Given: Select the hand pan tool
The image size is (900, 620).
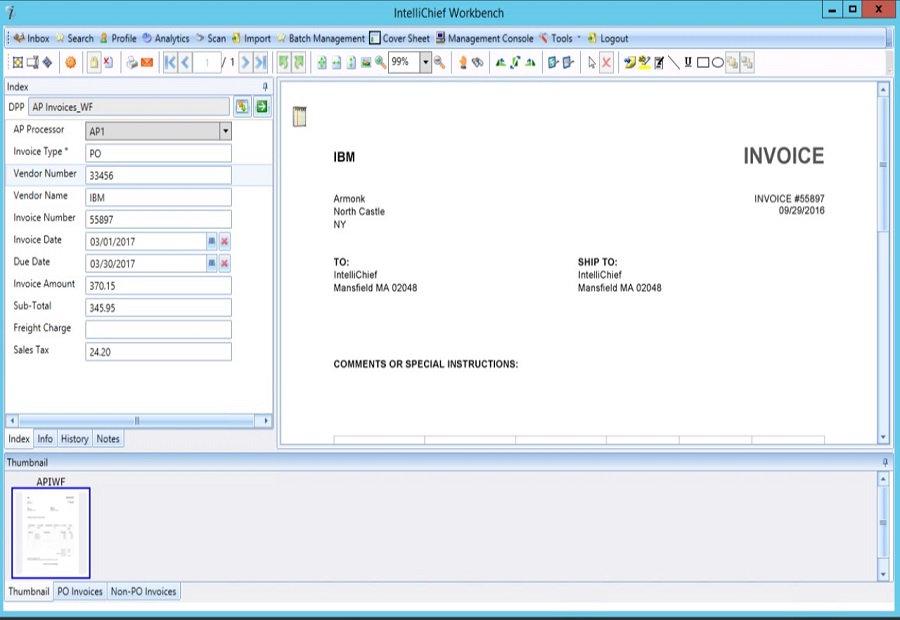Looking at the screenshot, I should click(463, 63).
